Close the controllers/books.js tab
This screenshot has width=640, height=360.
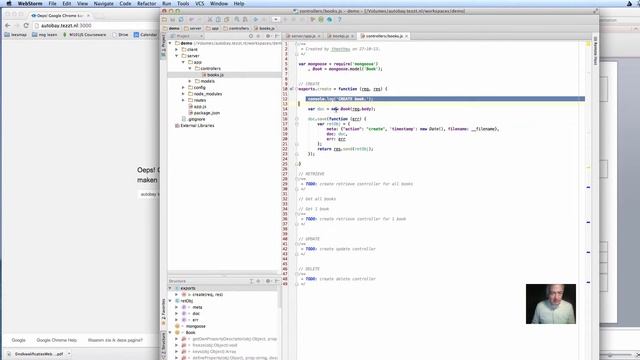click(407, 36)
